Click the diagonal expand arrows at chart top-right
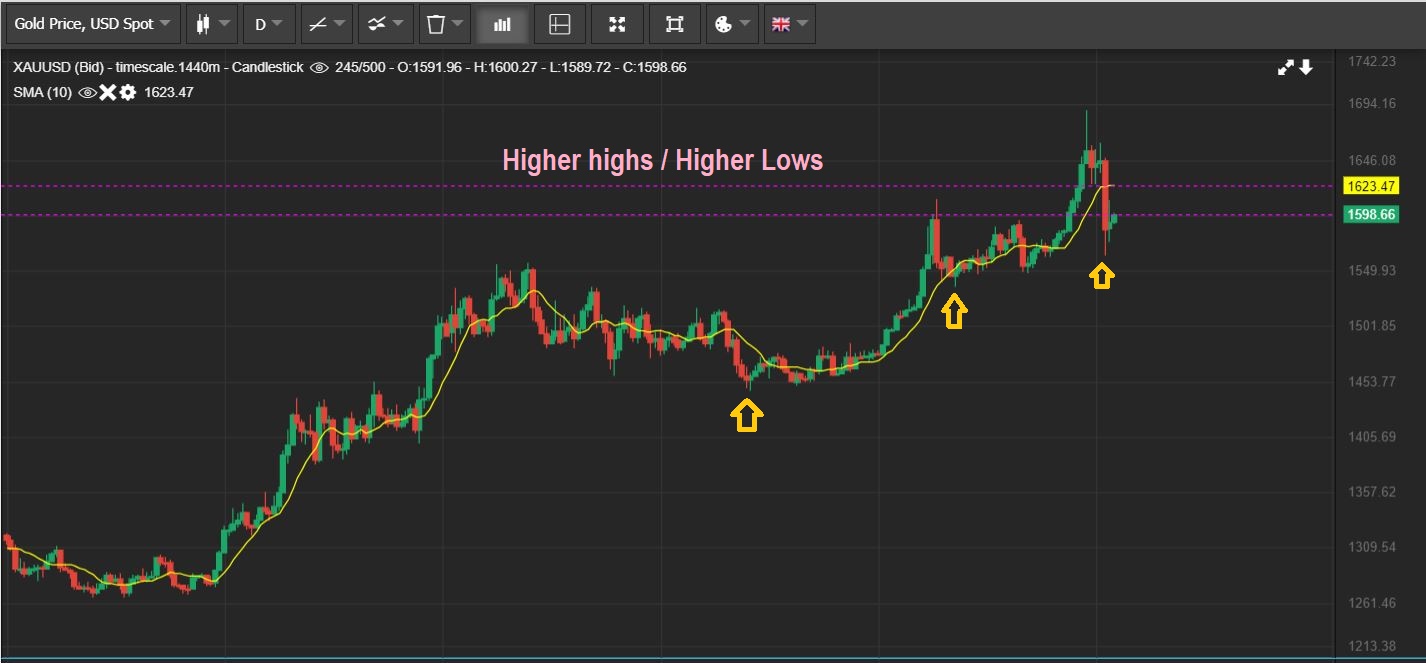 1286,68
